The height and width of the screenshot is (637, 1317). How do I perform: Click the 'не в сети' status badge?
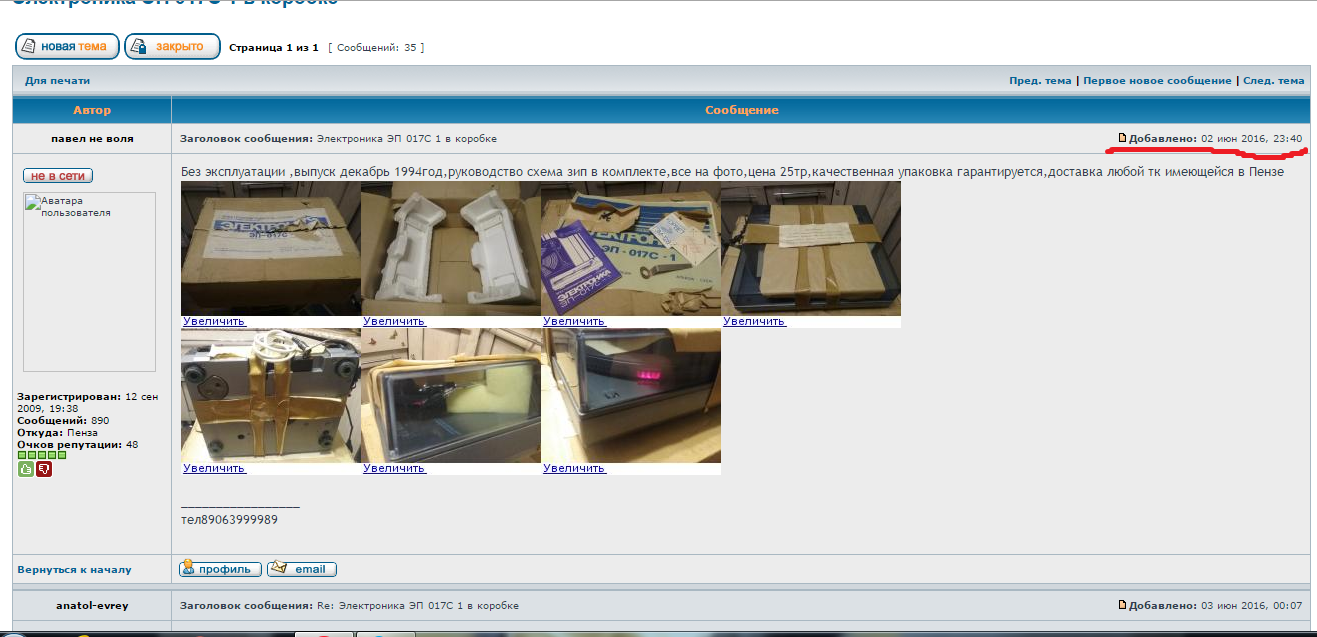pos(58,176)
